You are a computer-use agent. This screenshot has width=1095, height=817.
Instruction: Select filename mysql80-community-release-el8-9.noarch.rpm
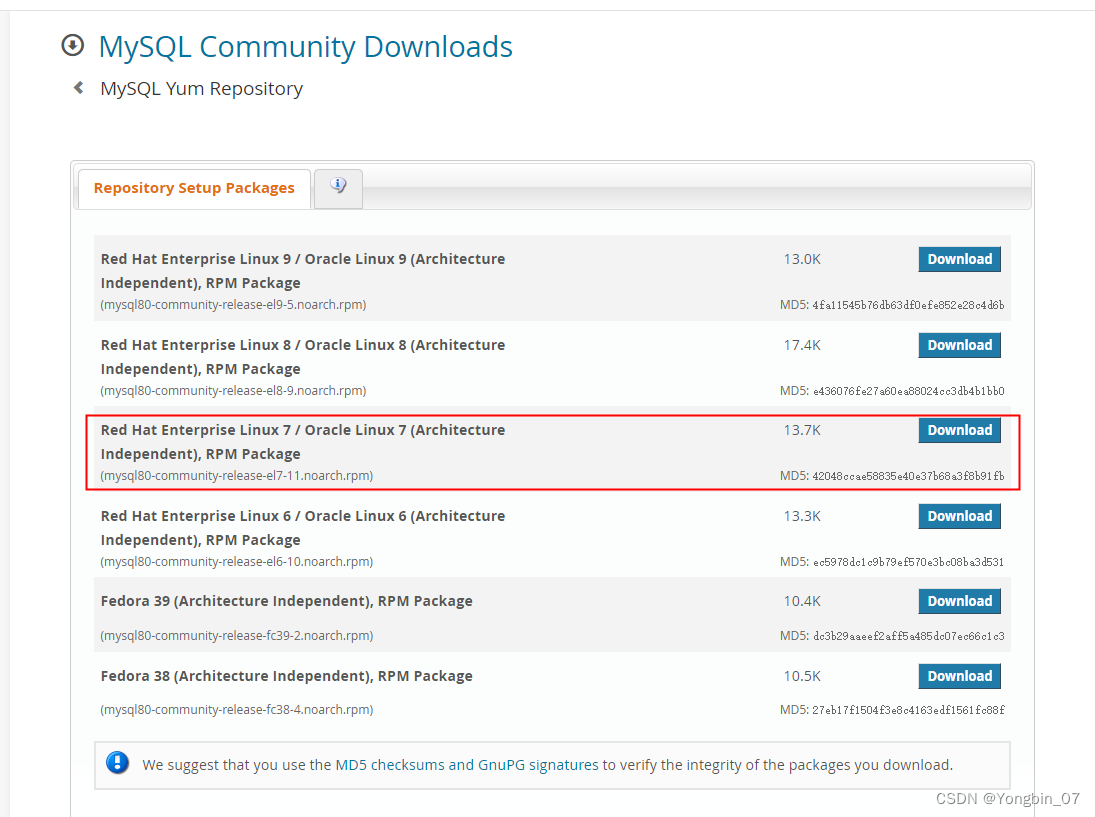point(233,390)
